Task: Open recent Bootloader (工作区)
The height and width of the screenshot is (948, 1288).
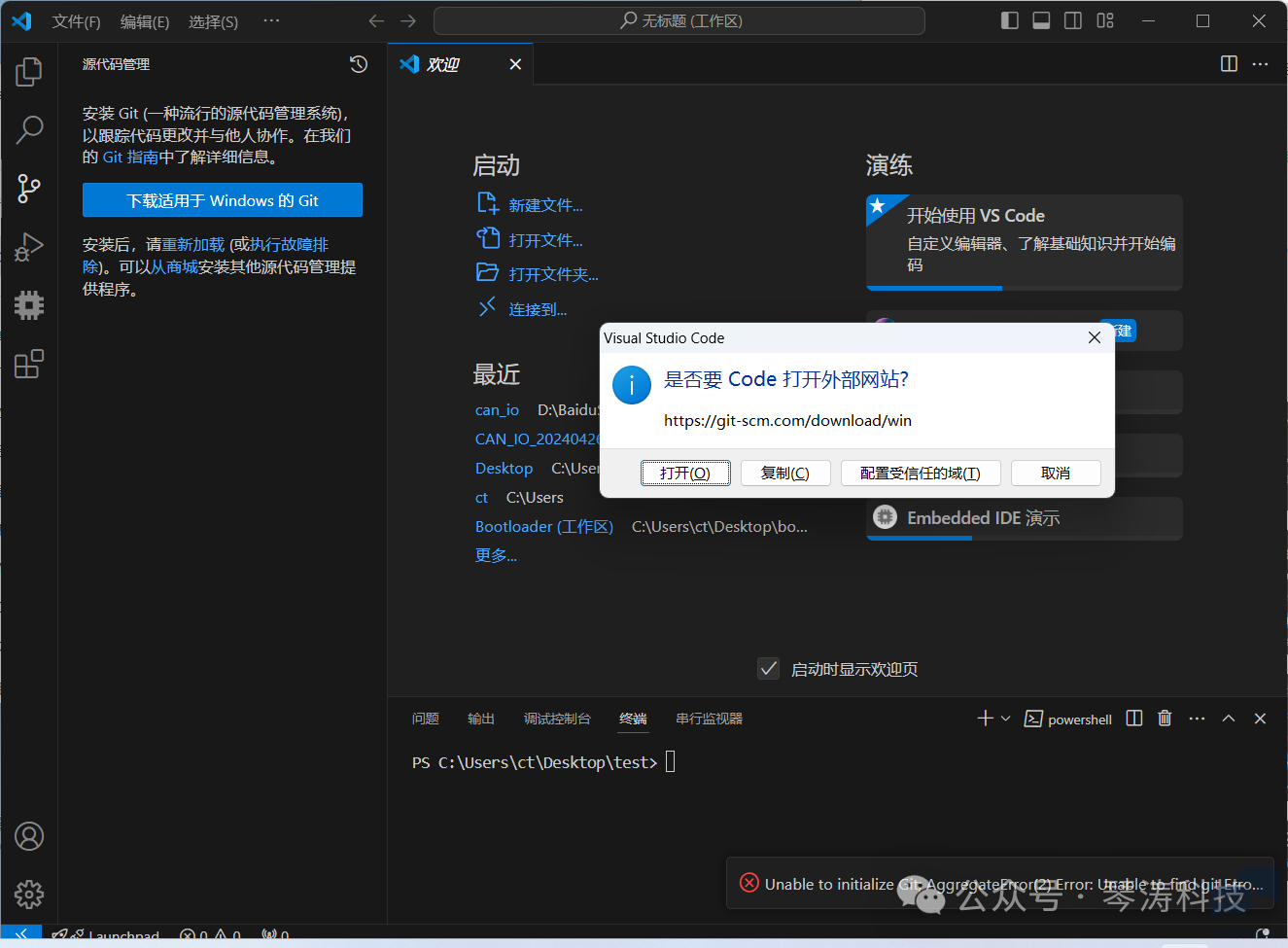Action: pyautogui.click(x=544, y=526)
